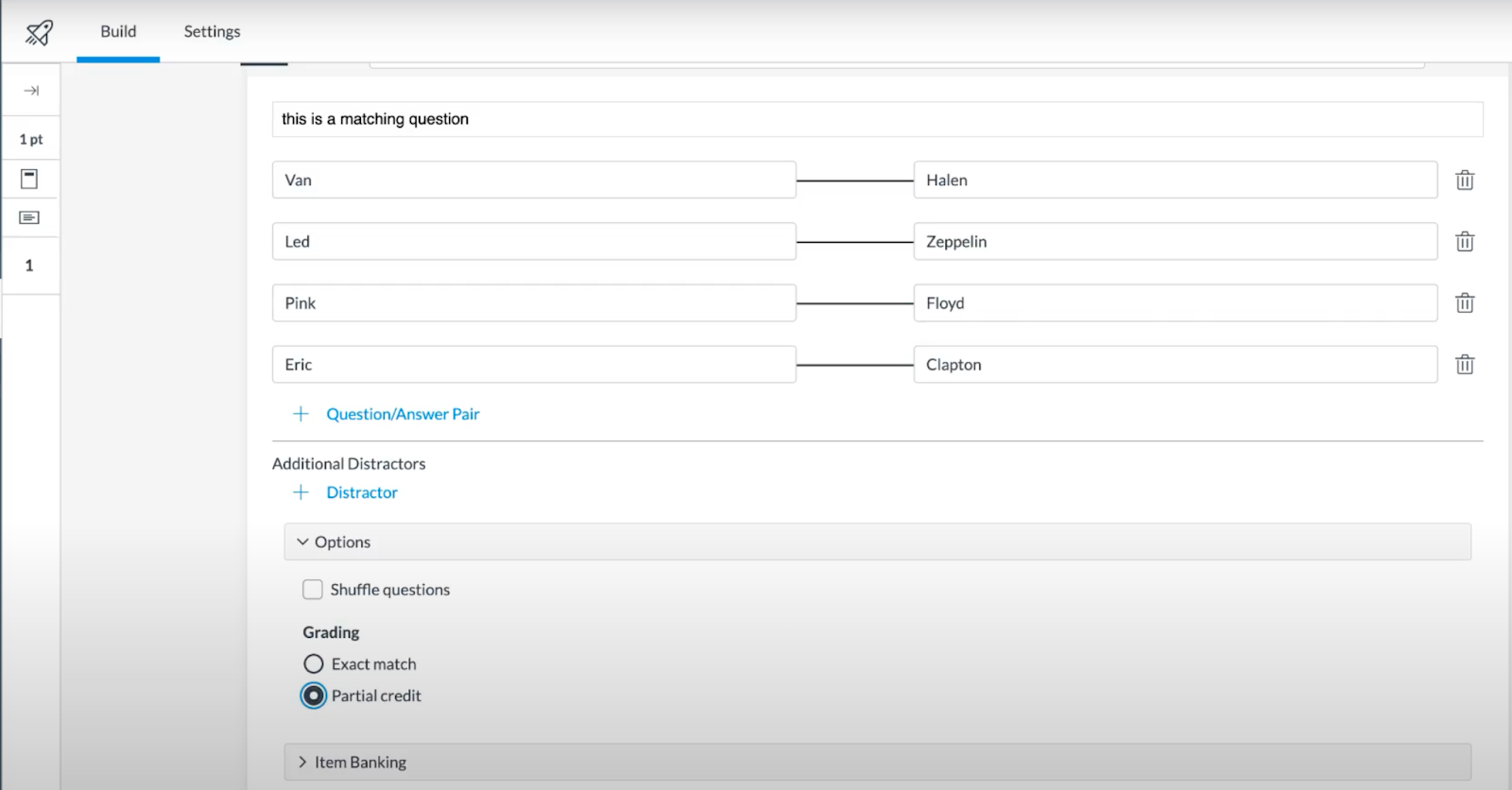Click the calculator-style icon in the sidebar

[x=29, y=179]
